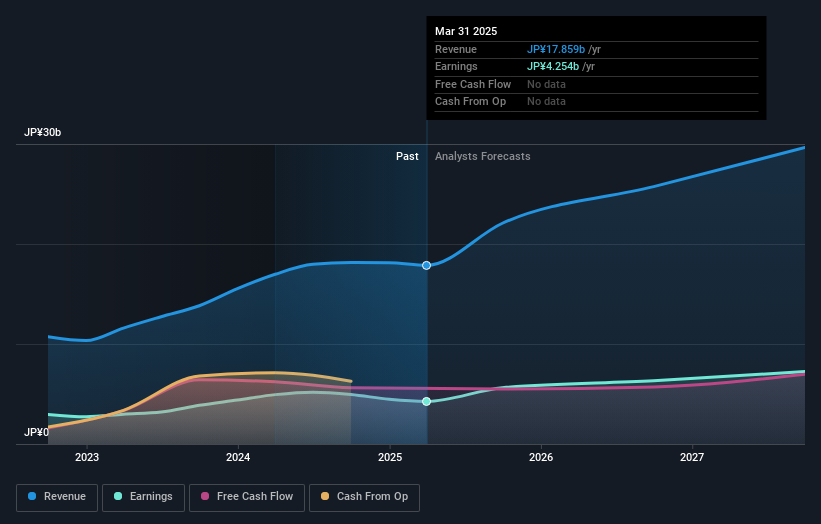Click the tooltip Cash From Op row label
Image resolution: width=821 pixels, height=524 pixels.
coord(470,102)
